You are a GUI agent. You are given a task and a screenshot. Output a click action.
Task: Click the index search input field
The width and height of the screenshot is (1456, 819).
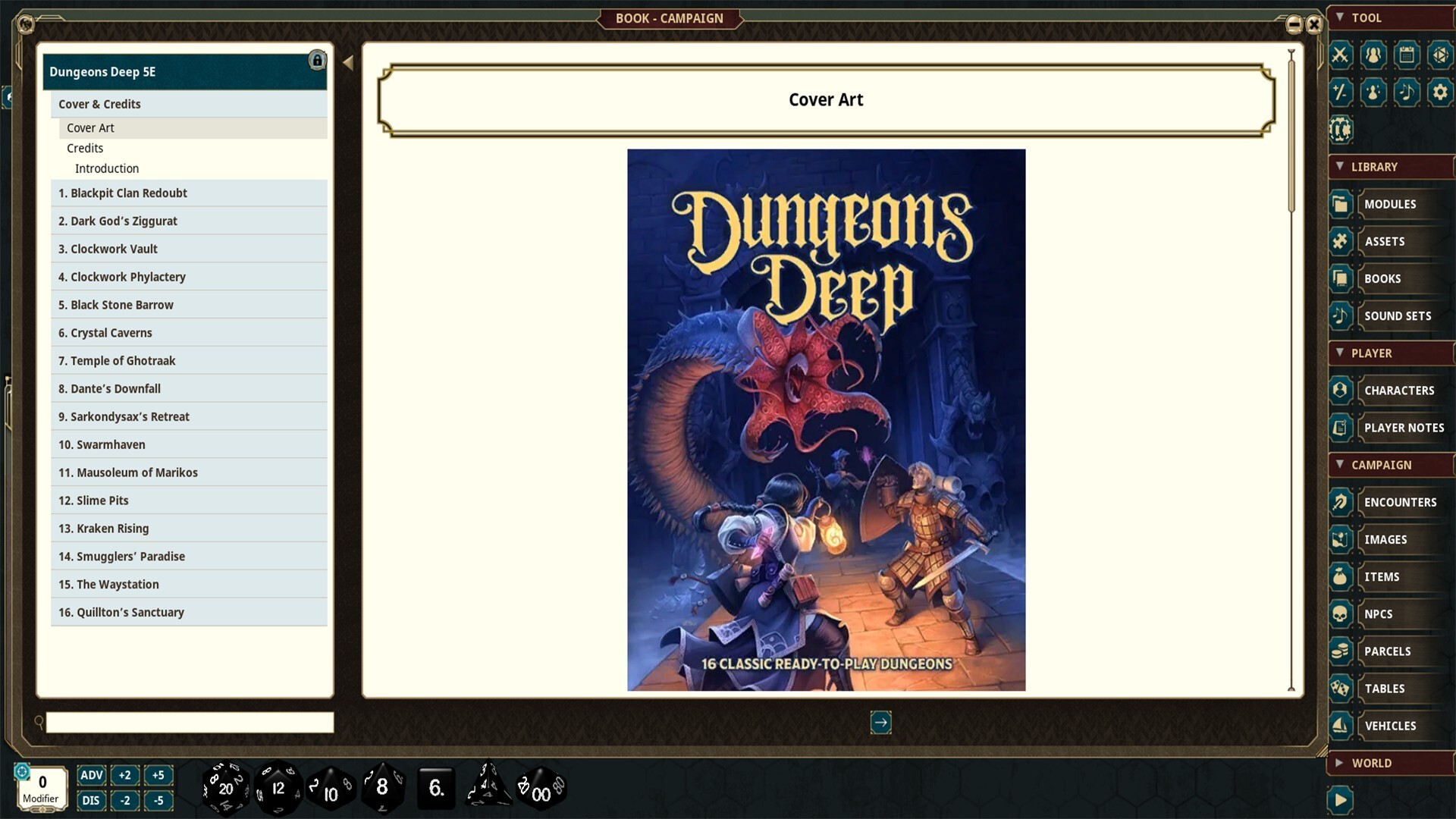coord(190,723)
